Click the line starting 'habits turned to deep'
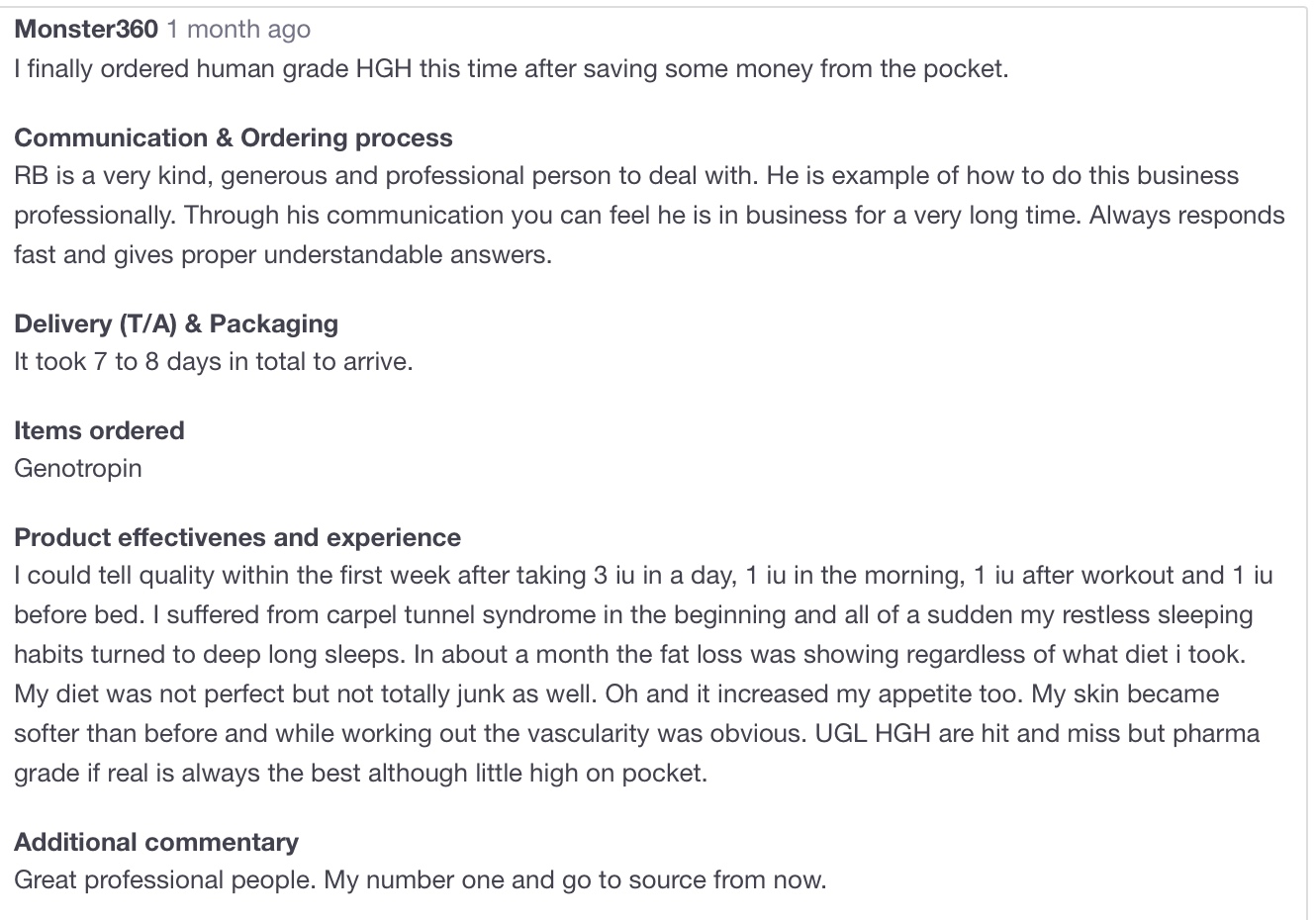Viewport: 1316px width, 920px height. coord(630,655)
